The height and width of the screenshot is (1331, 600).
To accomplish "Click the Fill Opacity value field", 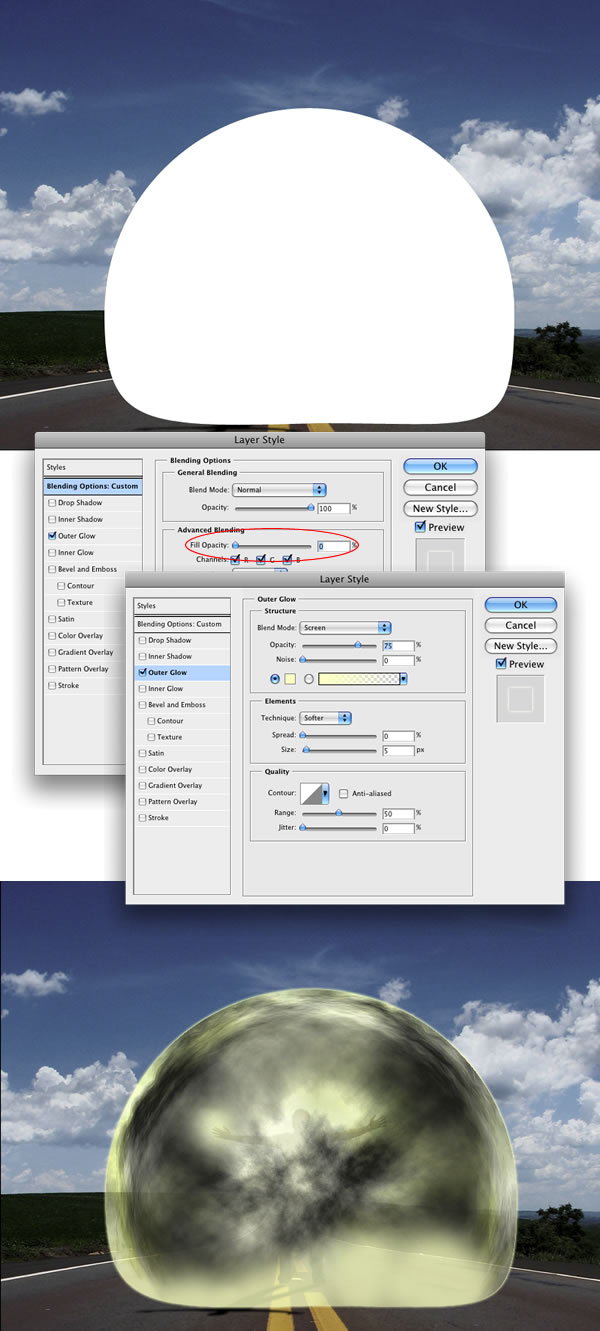I will [x=332, y=546].
